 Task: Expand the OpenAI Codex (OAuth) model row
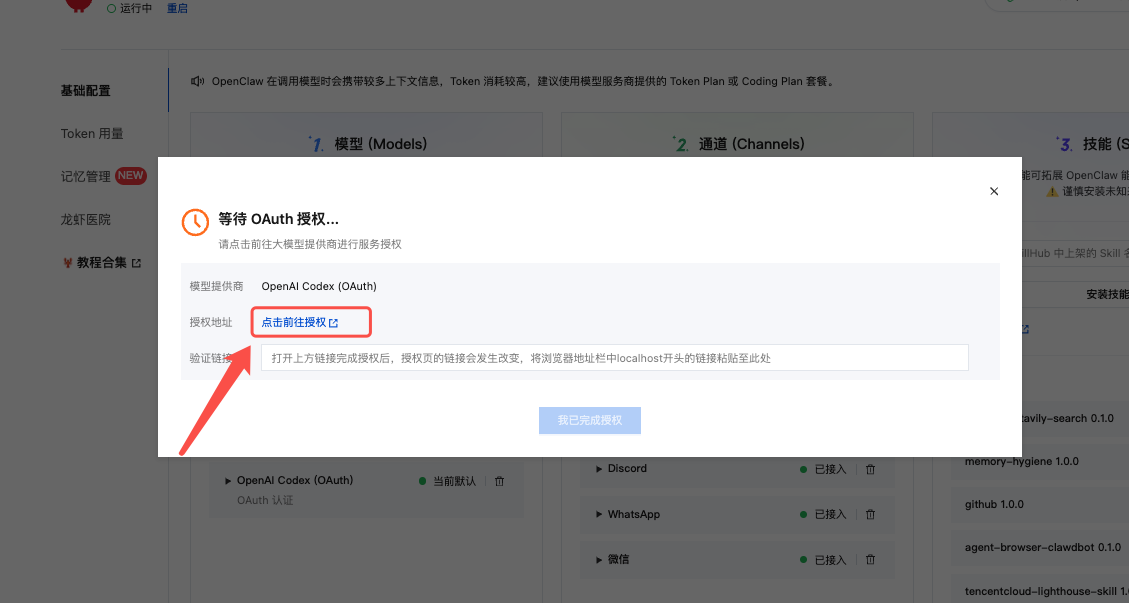(228, 481)
